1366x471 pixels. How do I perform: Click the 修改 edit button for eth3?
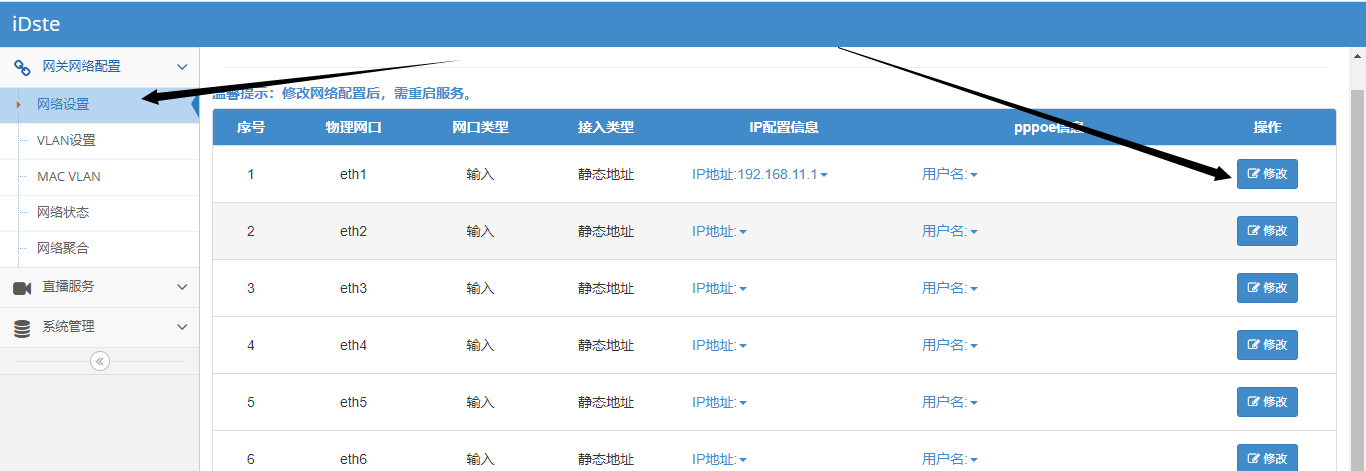(x=1267, y=288)
